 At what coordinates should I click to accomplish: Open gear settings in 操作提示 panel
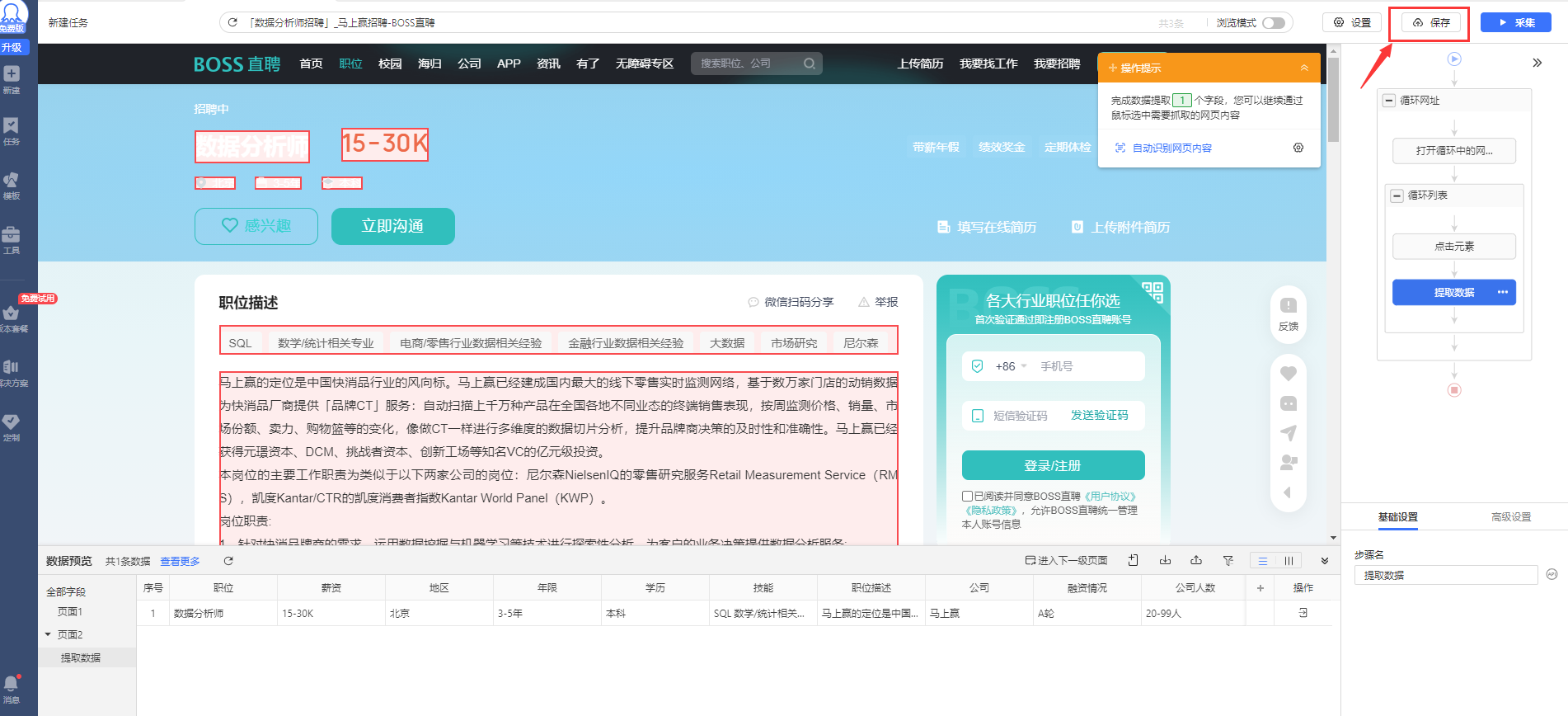coord(1298,148)
